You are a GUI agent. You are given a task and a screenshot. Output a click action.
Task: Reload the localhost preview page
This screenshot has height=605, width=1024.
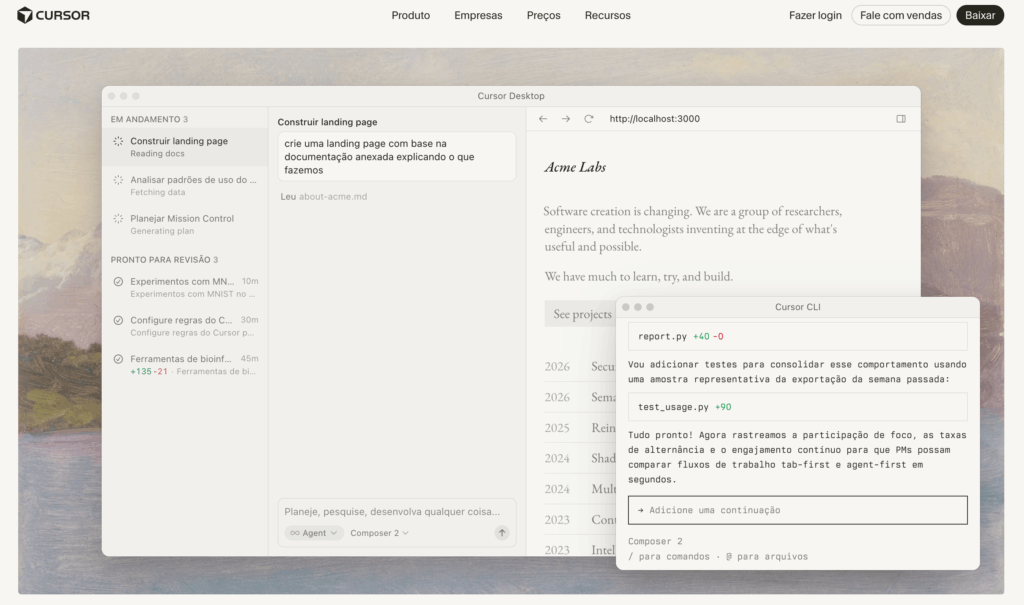pyautogui.click(x=588, y=119)
